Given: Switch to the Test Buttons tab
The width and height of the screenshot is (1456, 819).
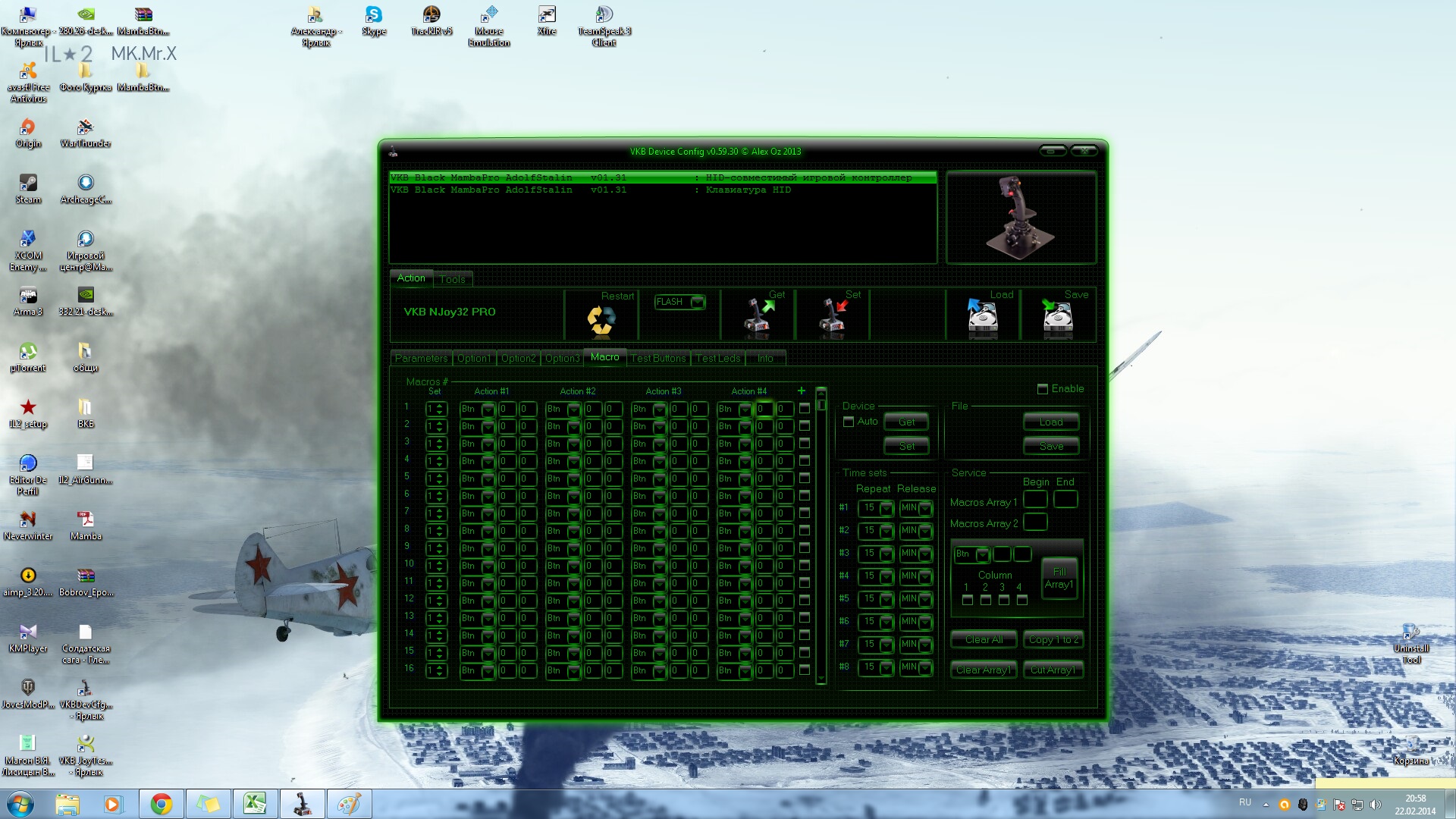Looking at the screenshot, I should (x=658, y=359).
